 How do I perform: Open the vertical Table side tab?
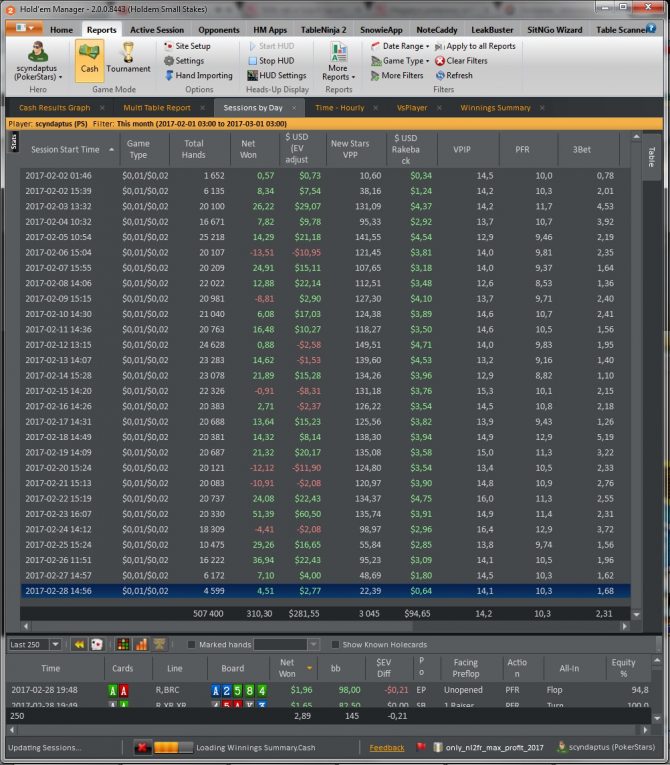651,157
